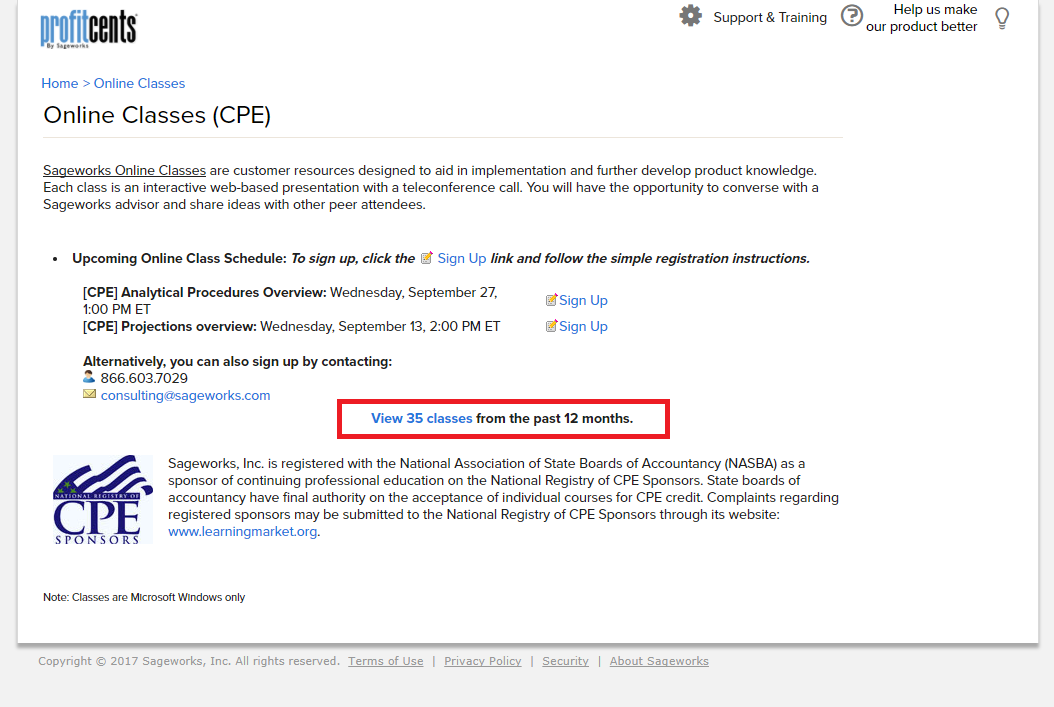Open the Security footer link
The image size is (1054, 707).
point(565,661)
